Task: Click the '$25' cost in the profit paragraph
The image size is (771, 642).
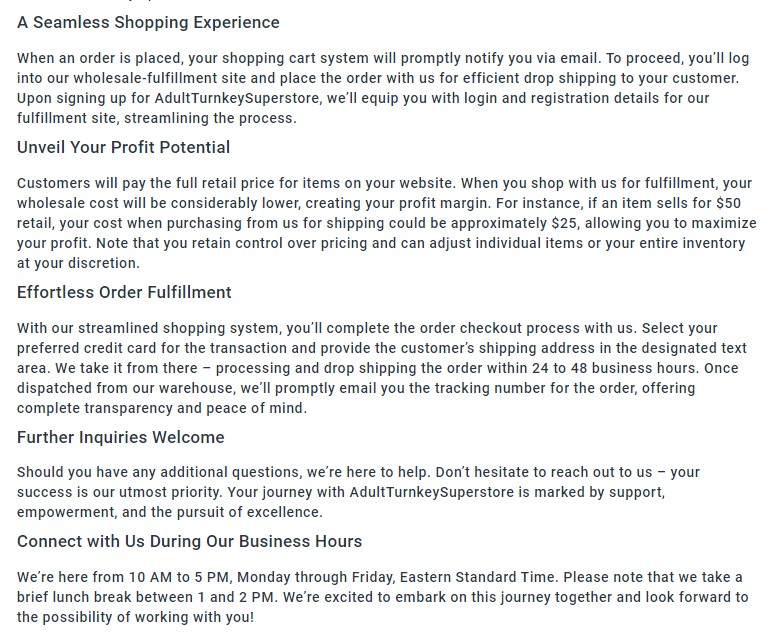Action: click(564, 223)
